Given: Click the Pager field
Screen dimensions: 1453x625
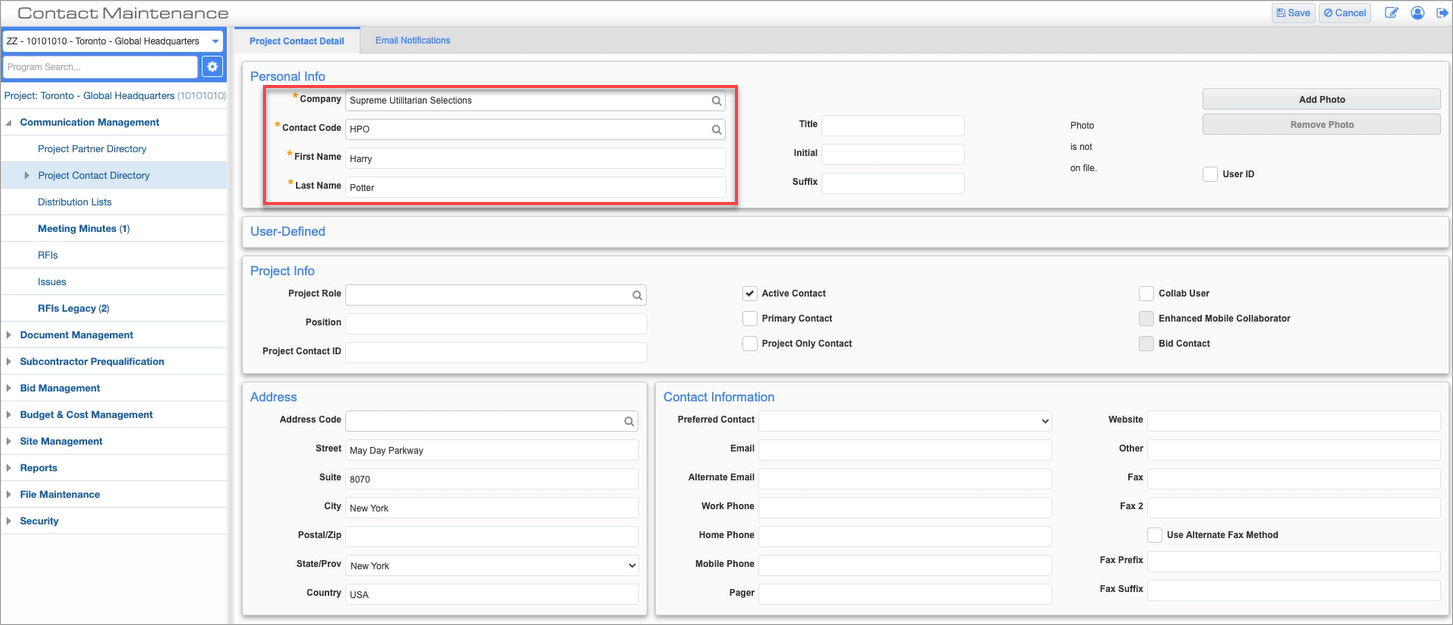Looking at the screenshot, I should coord(905,594).
